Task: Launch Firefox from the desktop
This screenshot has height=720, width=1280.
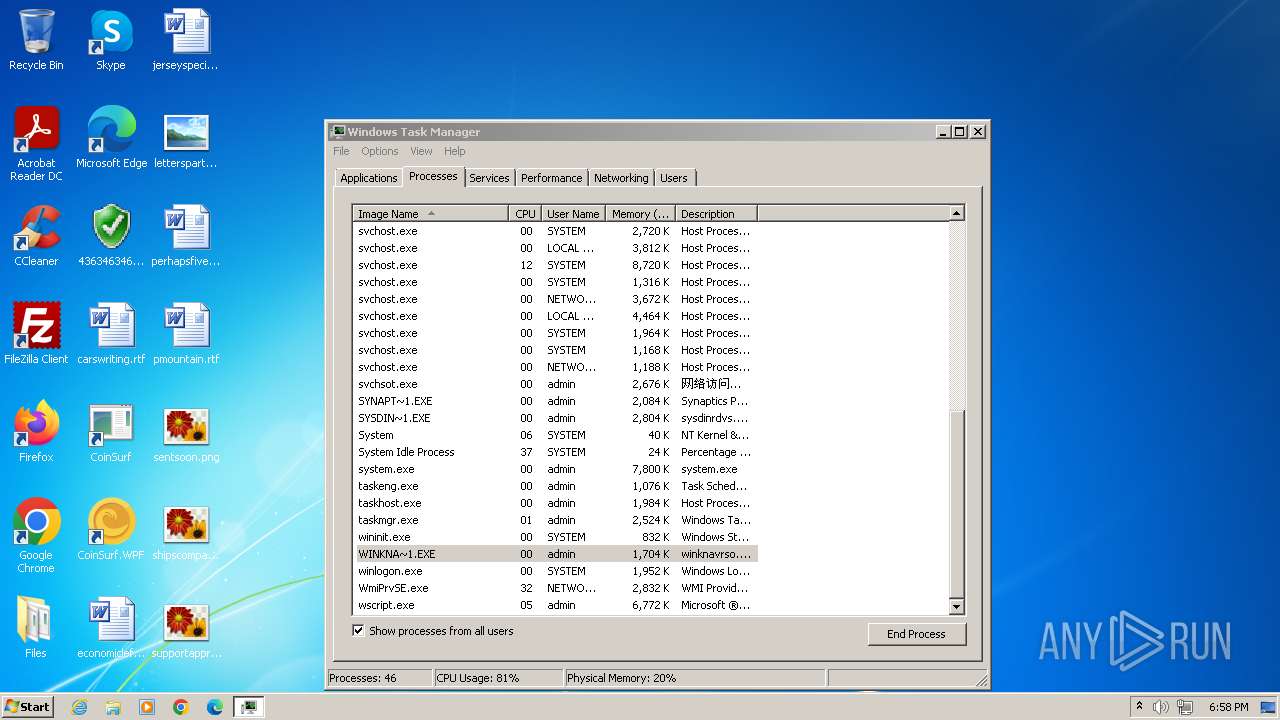Action: point(36,432)
